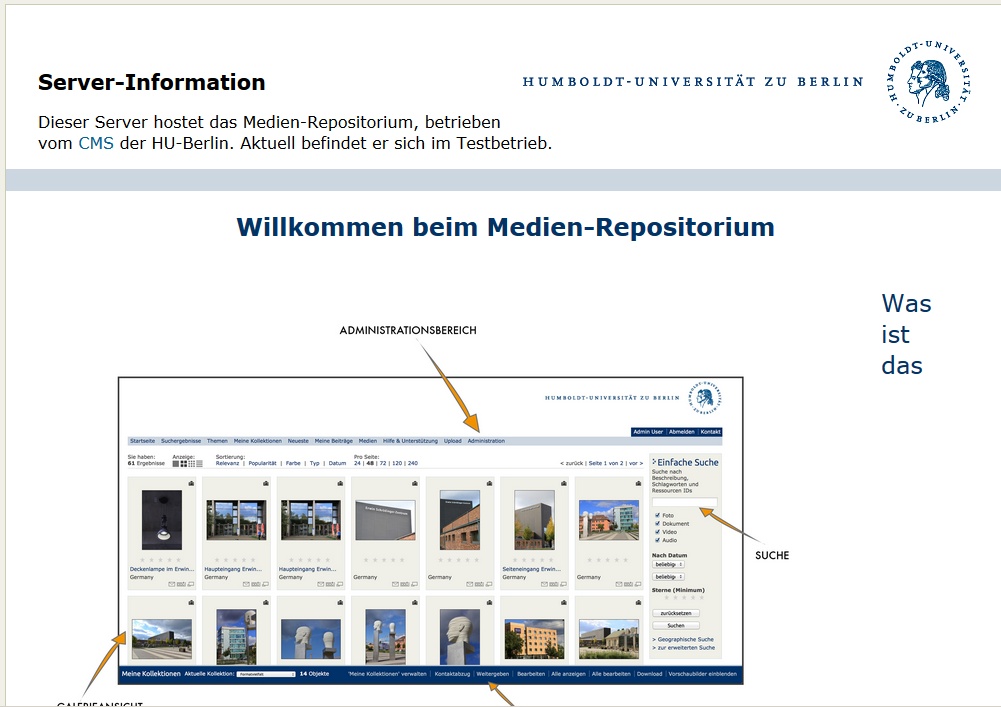Click the zurücksetzen button
Screen dimensions: 1001x707
(676, 613)
